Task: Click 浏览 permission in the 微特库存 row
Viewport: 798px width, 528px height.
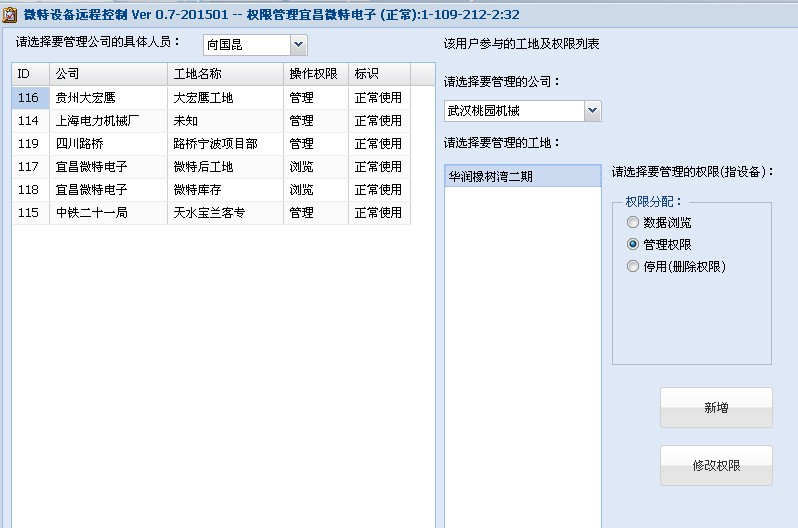Action: (316, 189)
